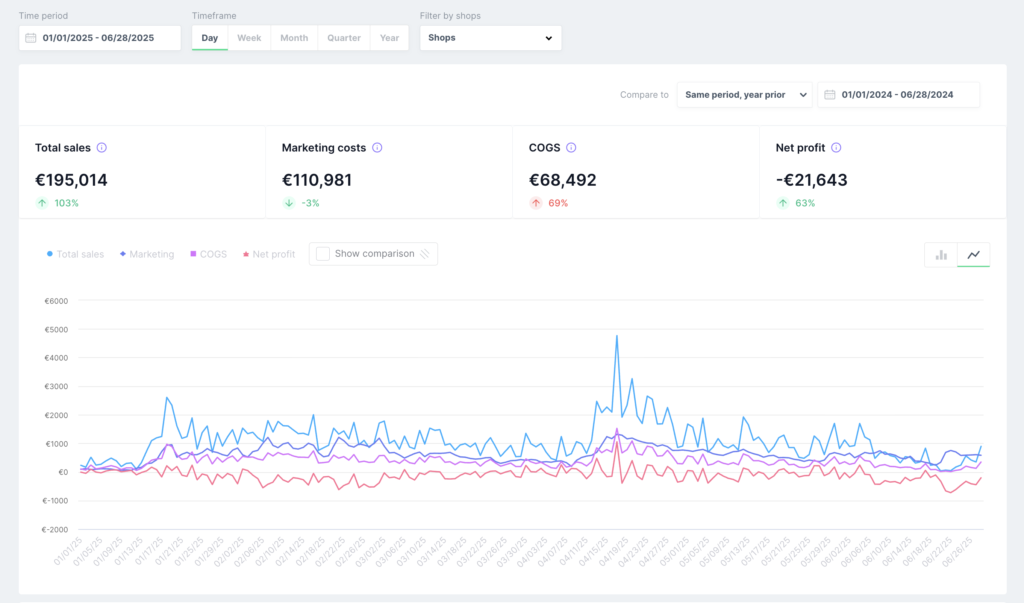Click the 01/01/2024 - 06/28/2024 comparison date field
Screen dimensions: 1024x603
899,95
